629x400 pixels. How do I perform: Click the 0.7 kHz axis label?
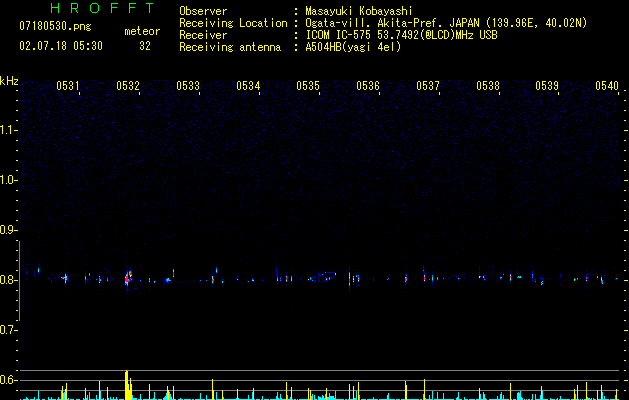(8, 330)
